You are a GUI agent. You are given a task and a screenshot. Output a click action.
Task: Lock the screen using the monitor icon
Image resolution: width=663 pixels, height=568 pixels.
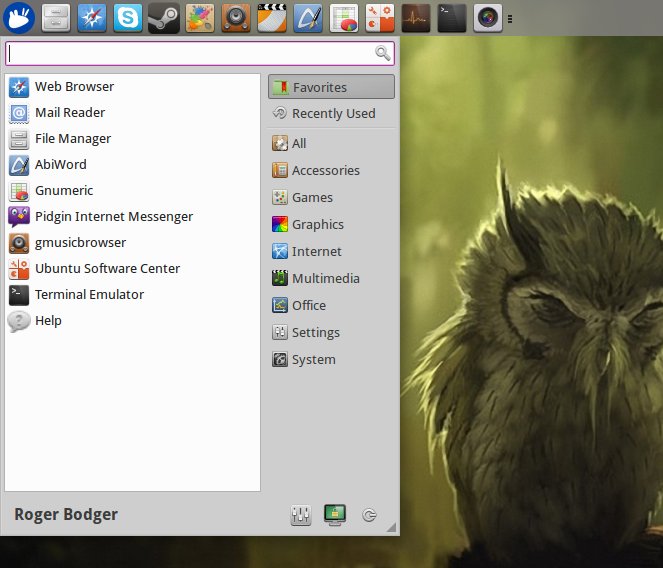[335, 515]
